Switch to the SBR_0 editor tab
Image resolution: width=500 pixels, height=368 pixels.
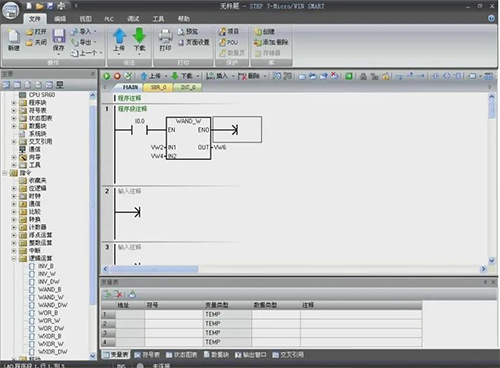coord(158,87)
